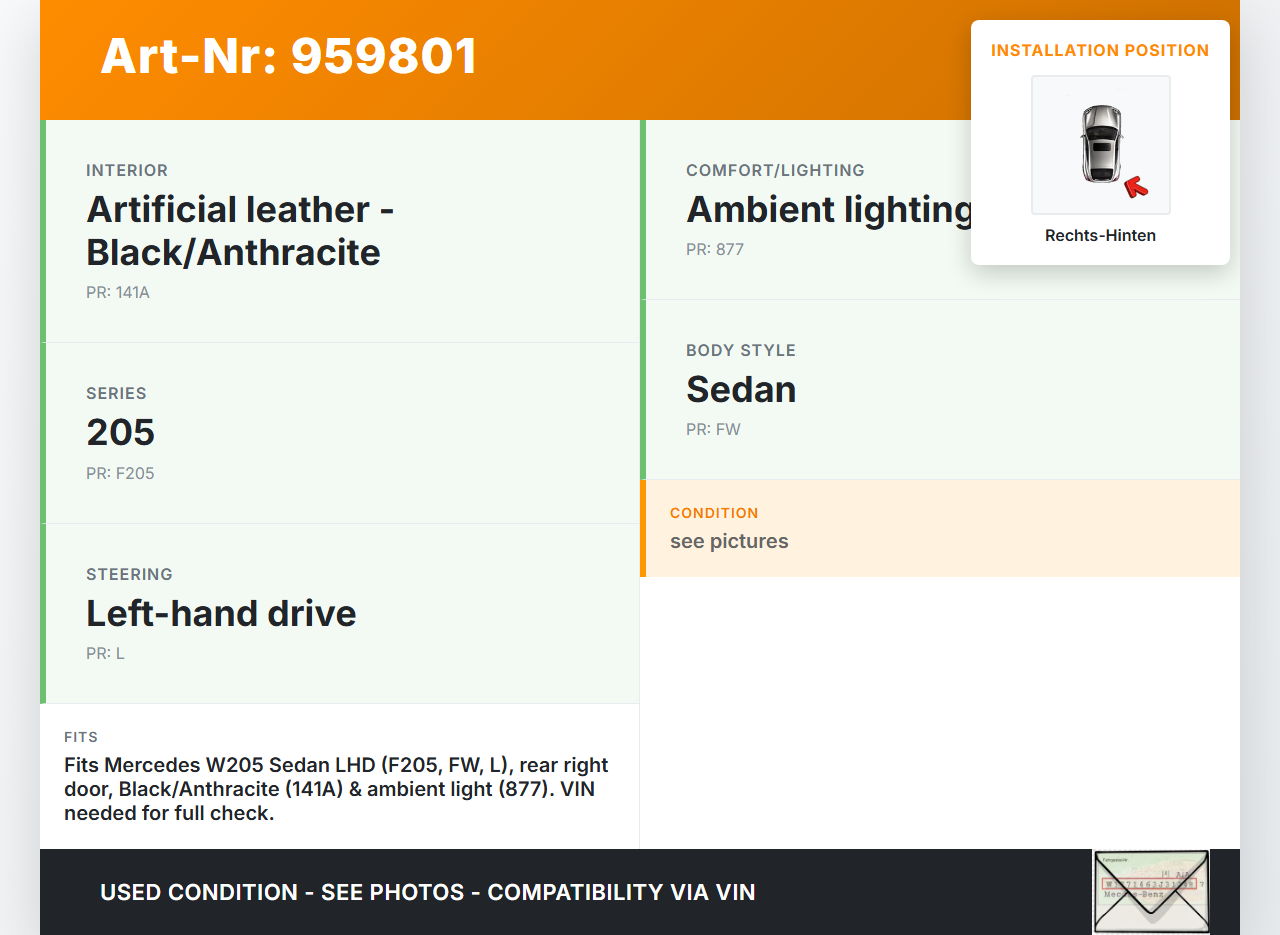
Task: Click the Installation Position heading
Action: tap(1100, 51)
